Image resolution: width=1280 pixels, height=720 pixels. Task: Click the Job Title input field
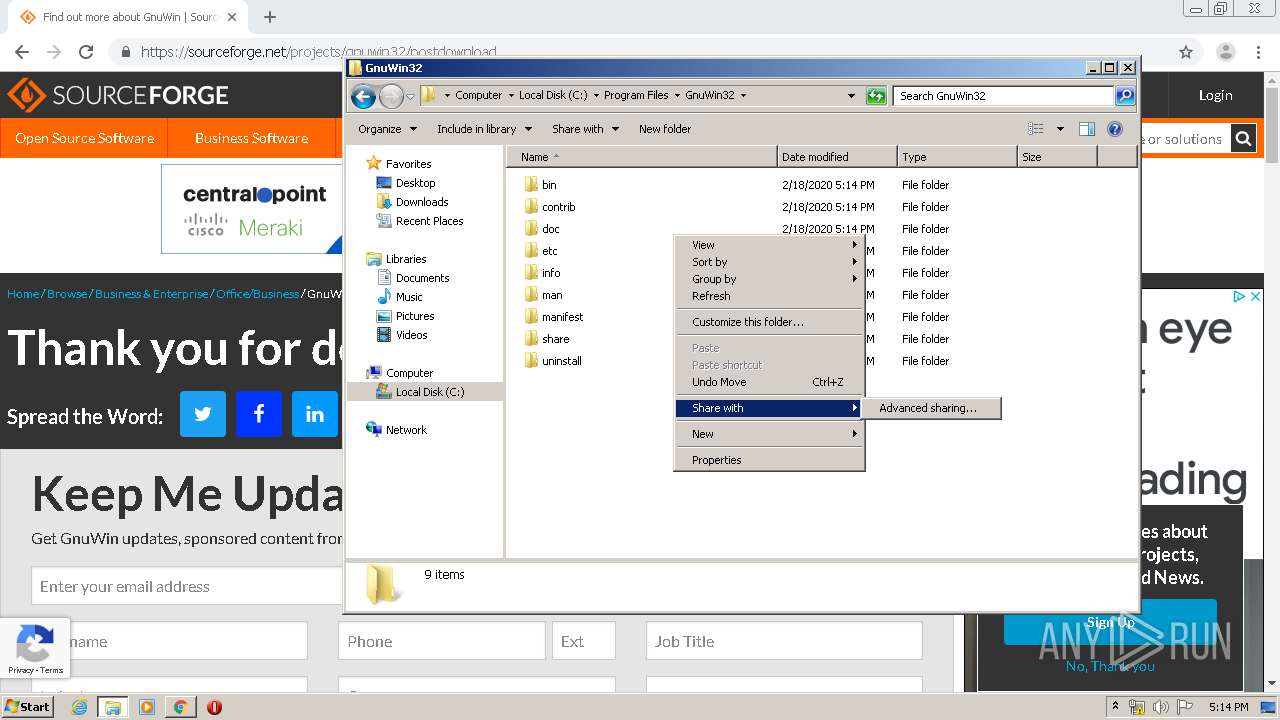(784, 641)
